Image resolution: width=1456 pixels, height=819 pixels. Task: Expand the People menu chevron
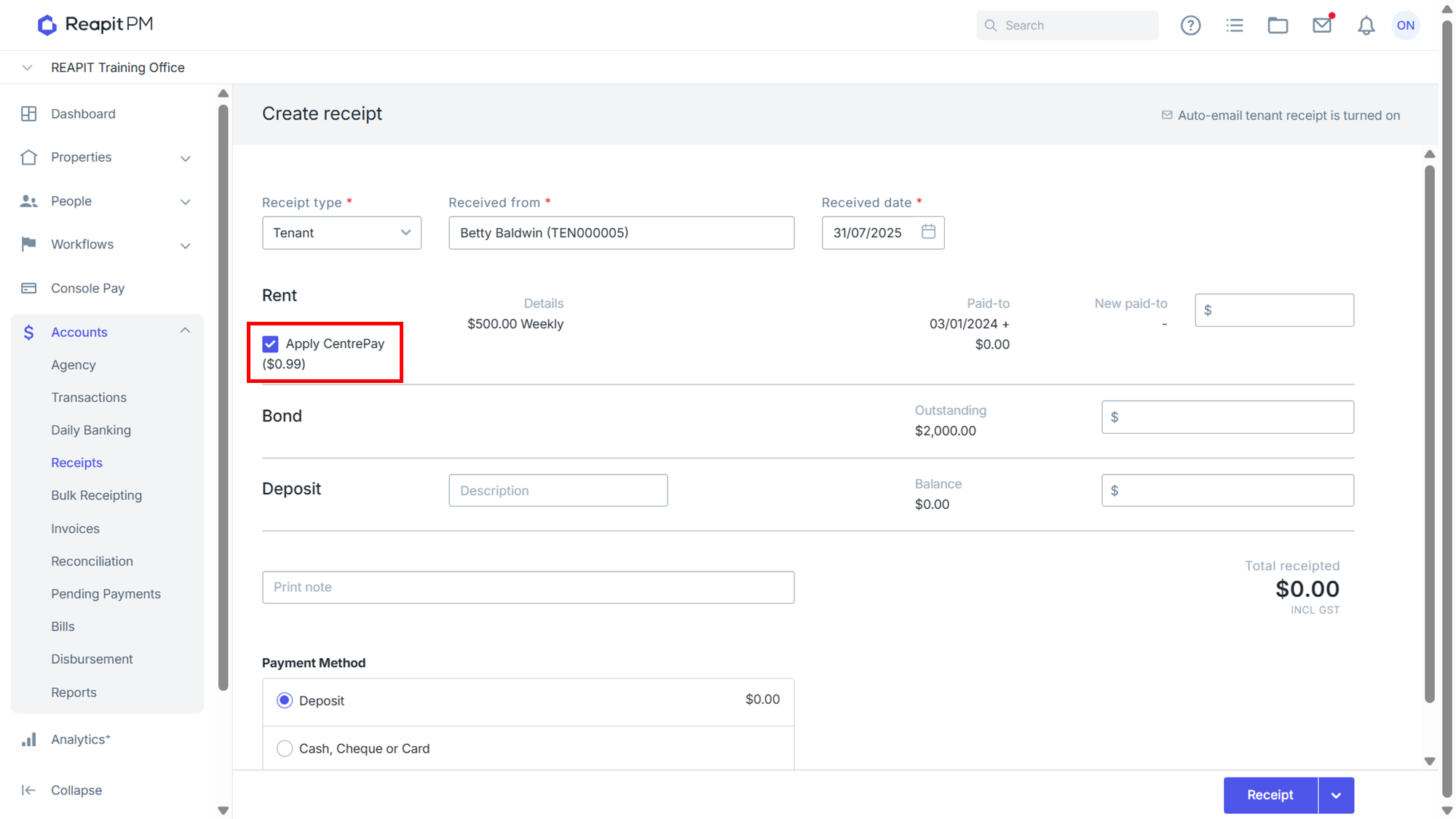186,202
